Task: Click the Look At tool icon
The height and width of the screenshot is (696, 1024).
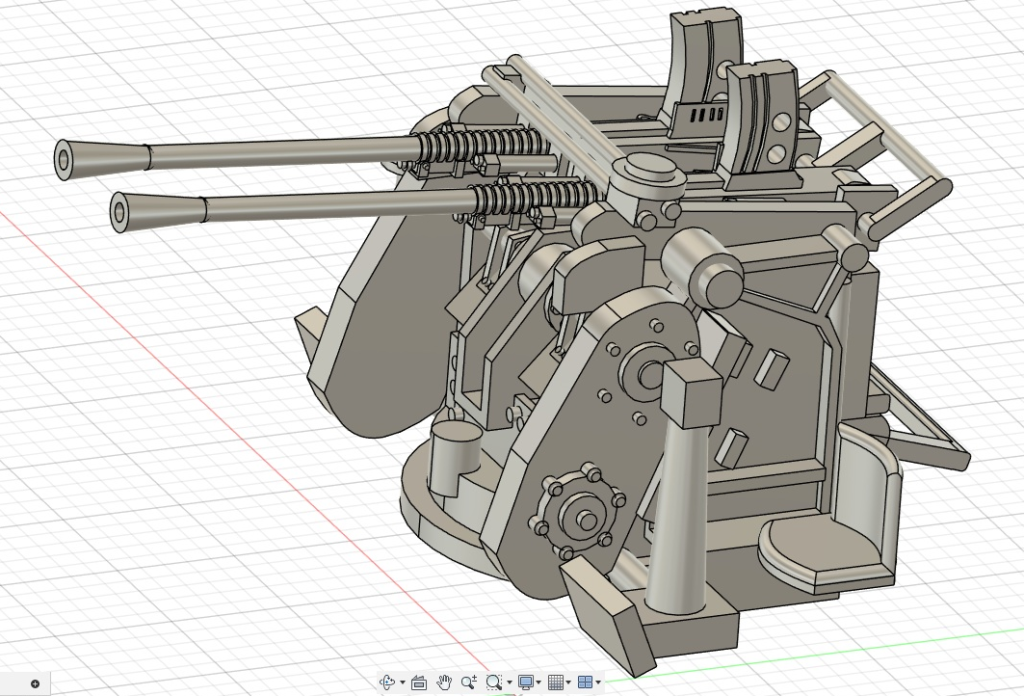Action: point(419,682)
